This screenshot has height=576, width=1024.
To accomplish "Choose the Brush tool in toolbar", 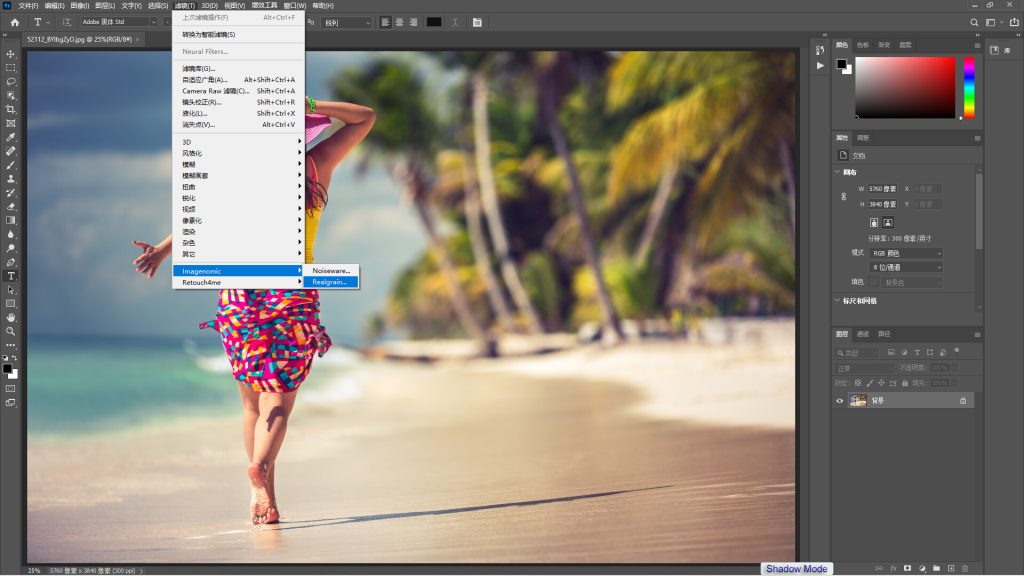I will pyautogui.click(x=11, y=165).
